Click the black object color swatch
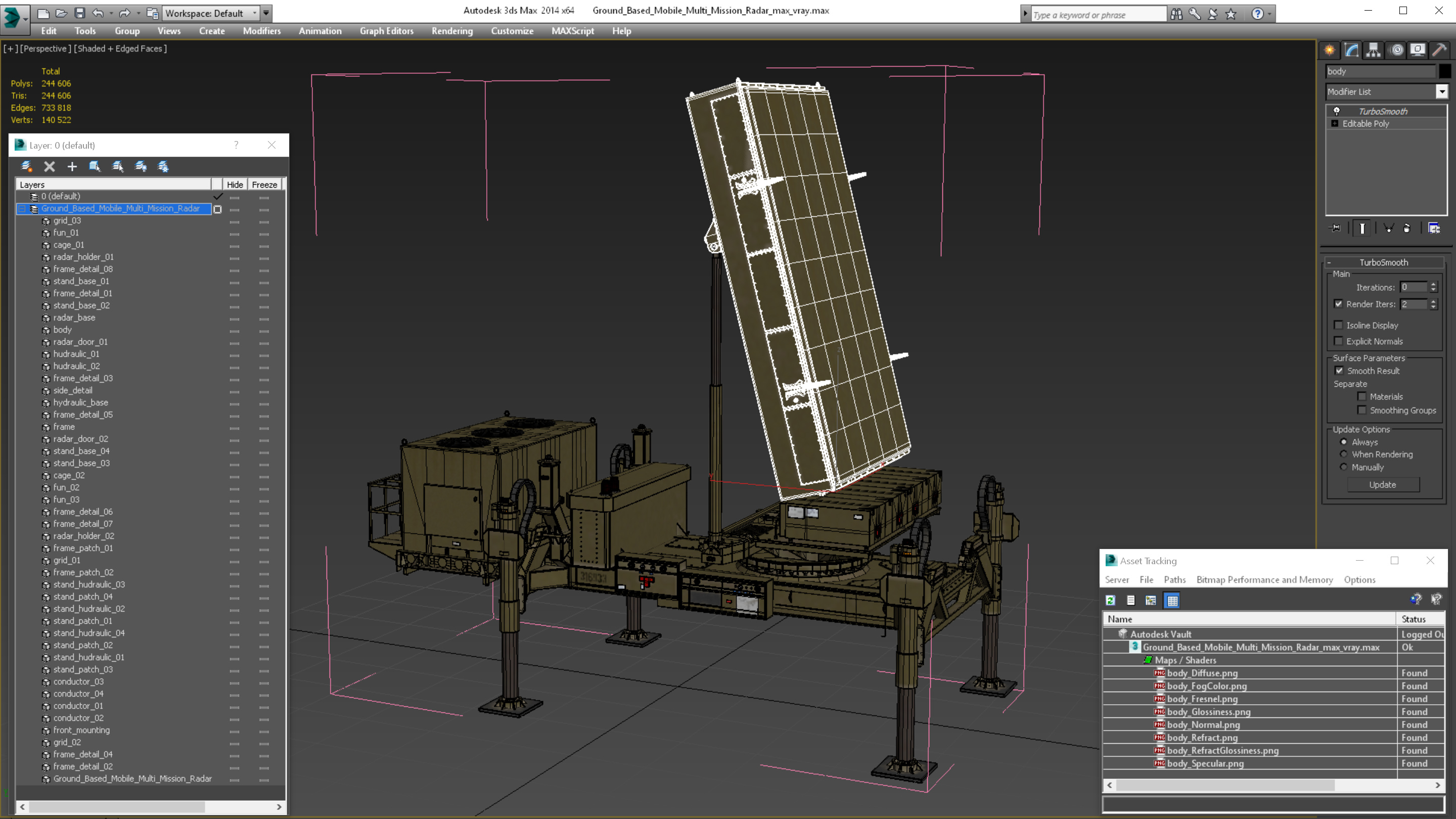 1445,71
